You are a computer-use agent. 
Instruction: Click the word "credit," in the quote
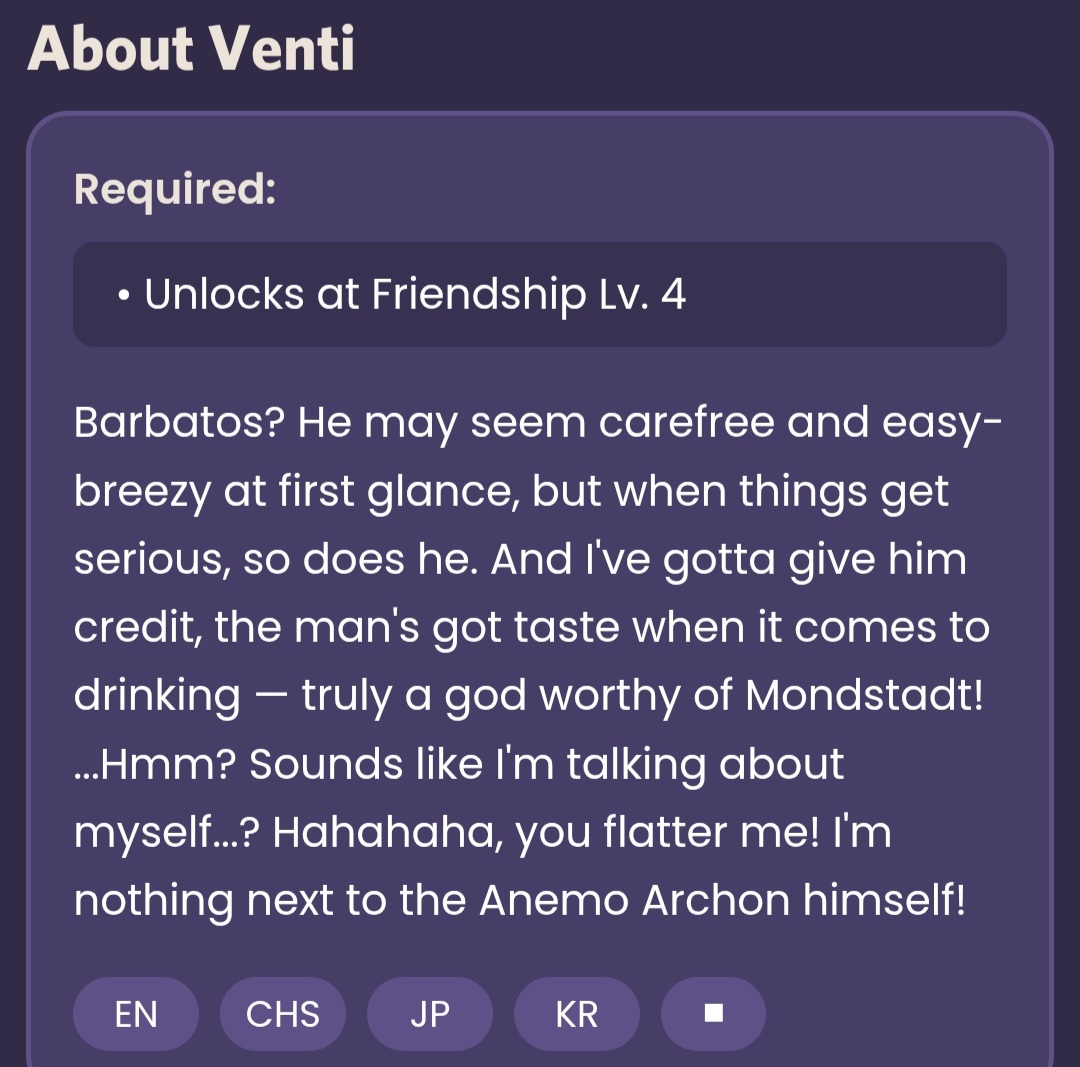[136, 627]
